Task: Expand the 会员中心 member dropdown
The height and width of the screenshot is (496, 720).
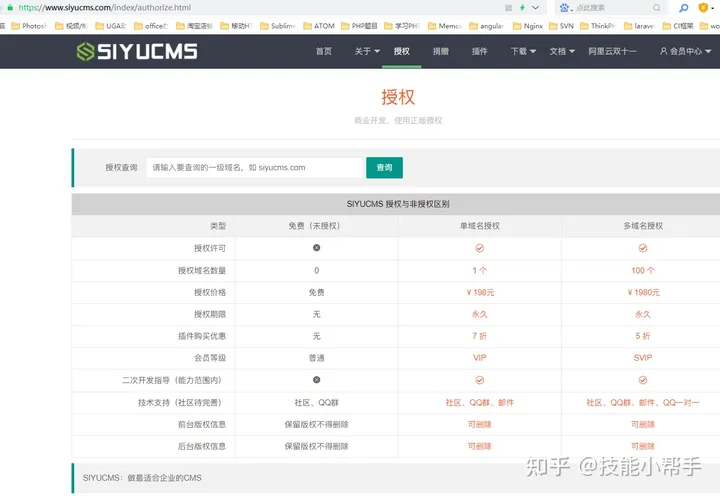Action: click(x=686, y=51)
